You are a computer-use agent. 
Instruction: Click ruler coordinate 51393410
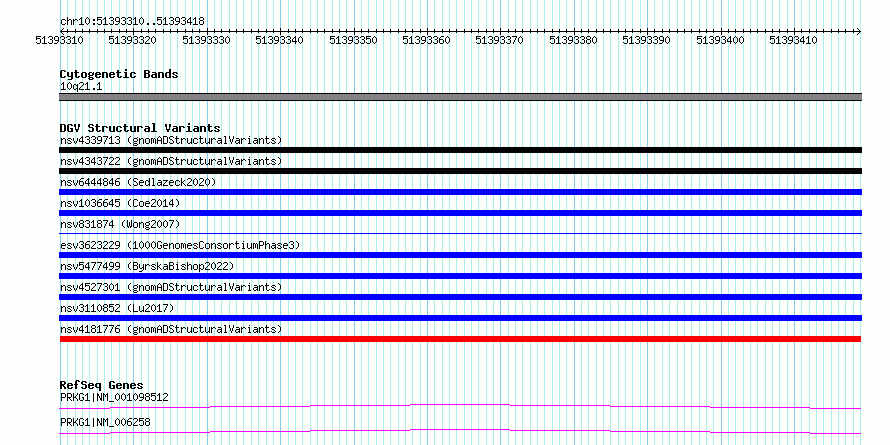pos(794,40)
